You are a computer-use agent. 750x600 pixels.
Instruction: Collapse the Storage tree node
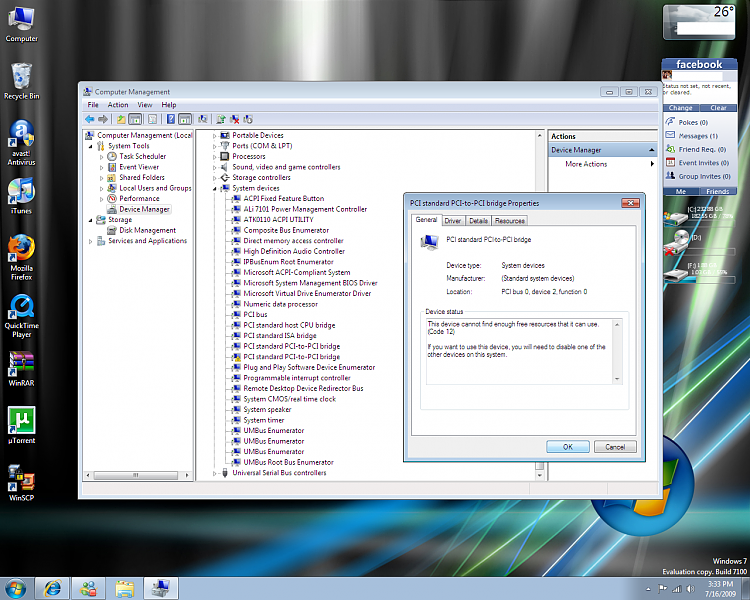(90, 220)
